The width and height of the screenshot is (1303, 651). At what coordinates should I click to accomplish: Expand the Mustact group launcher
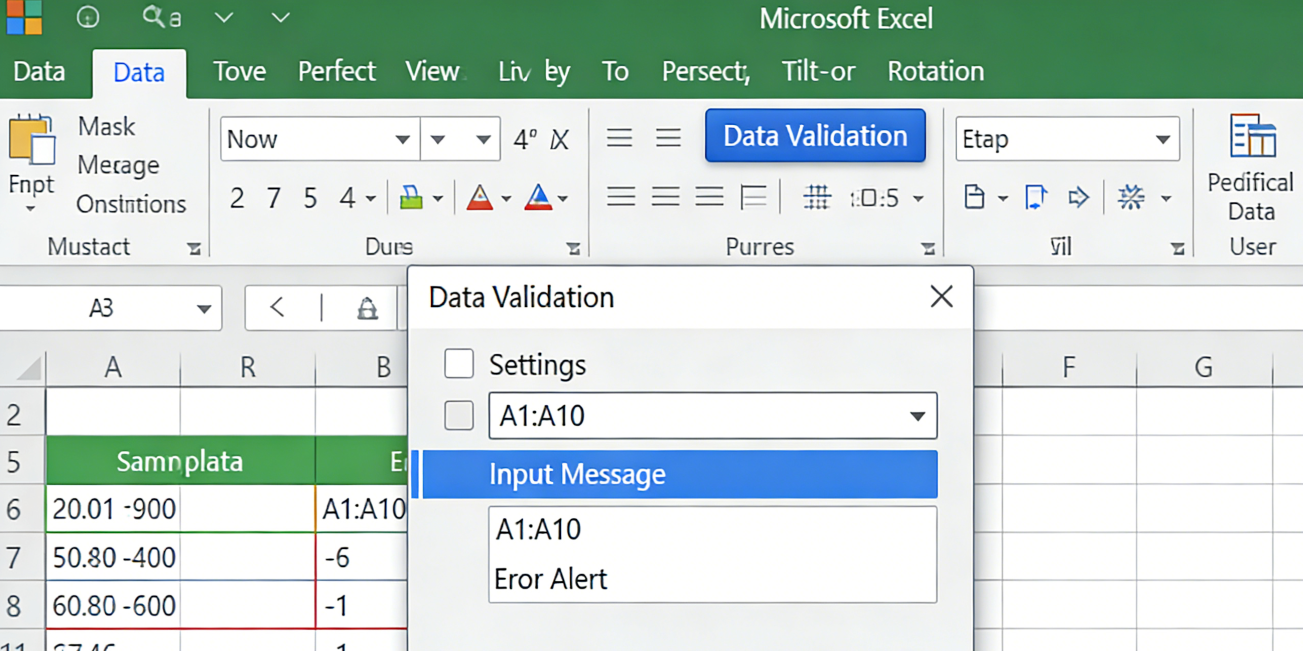pos(194,248)
